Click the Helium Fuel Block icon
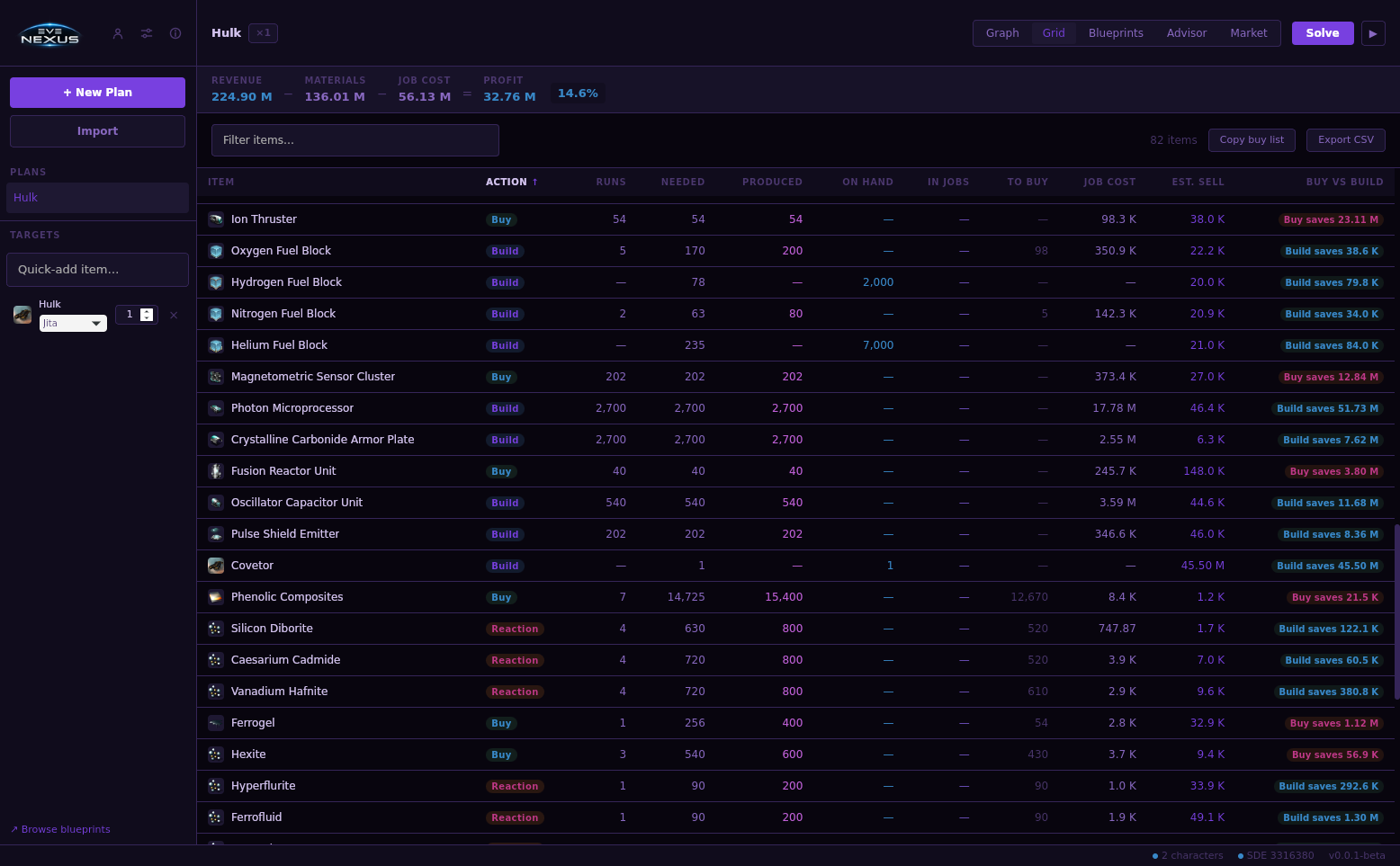 point(216,345)
